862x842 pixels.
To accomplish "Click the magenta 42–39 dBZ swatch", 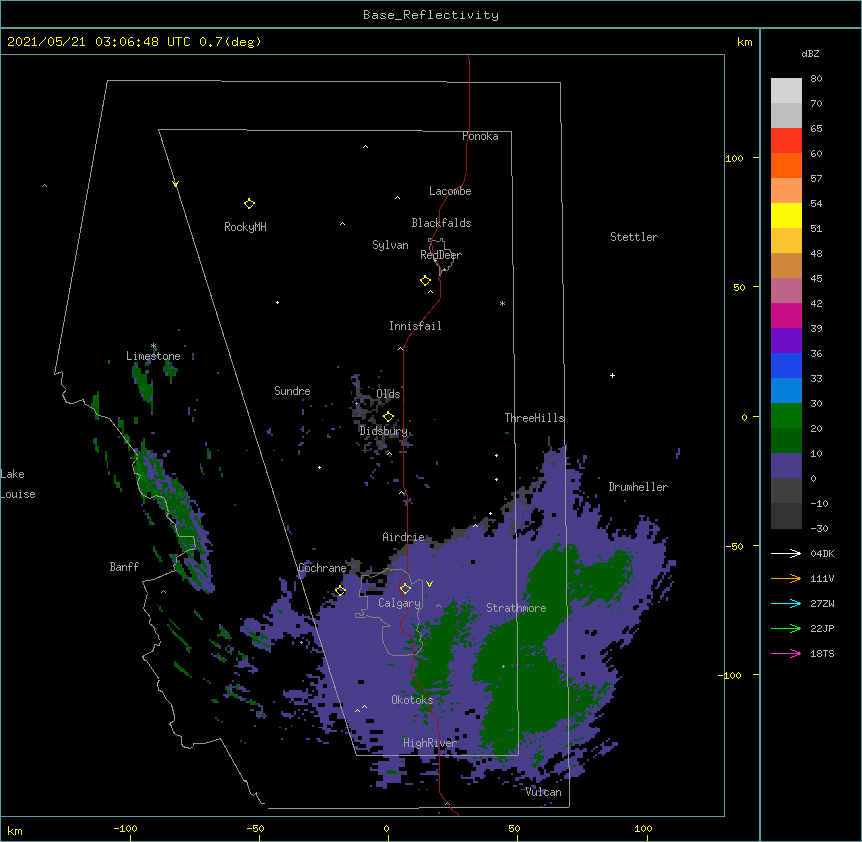I will click(x=786, y=315).
